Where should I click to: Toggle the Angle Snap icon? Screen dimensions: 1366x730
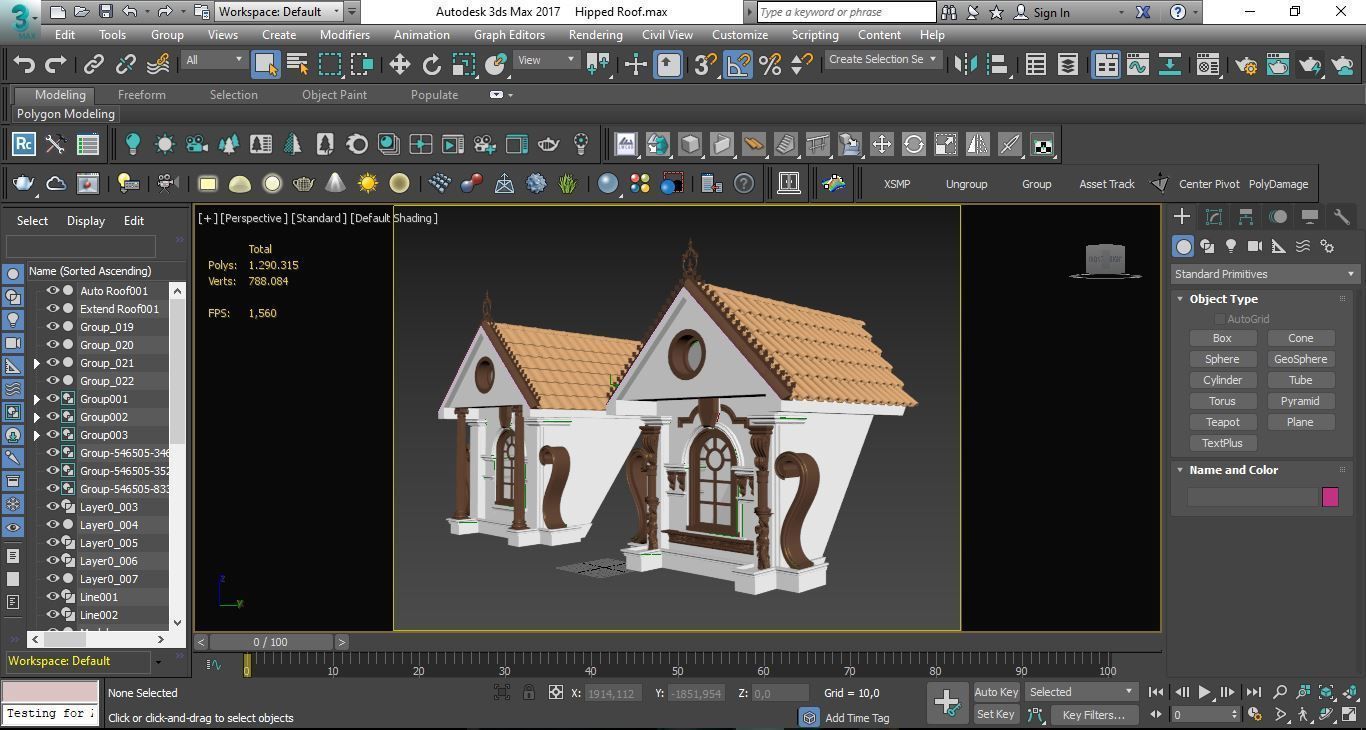click(738, 64)
